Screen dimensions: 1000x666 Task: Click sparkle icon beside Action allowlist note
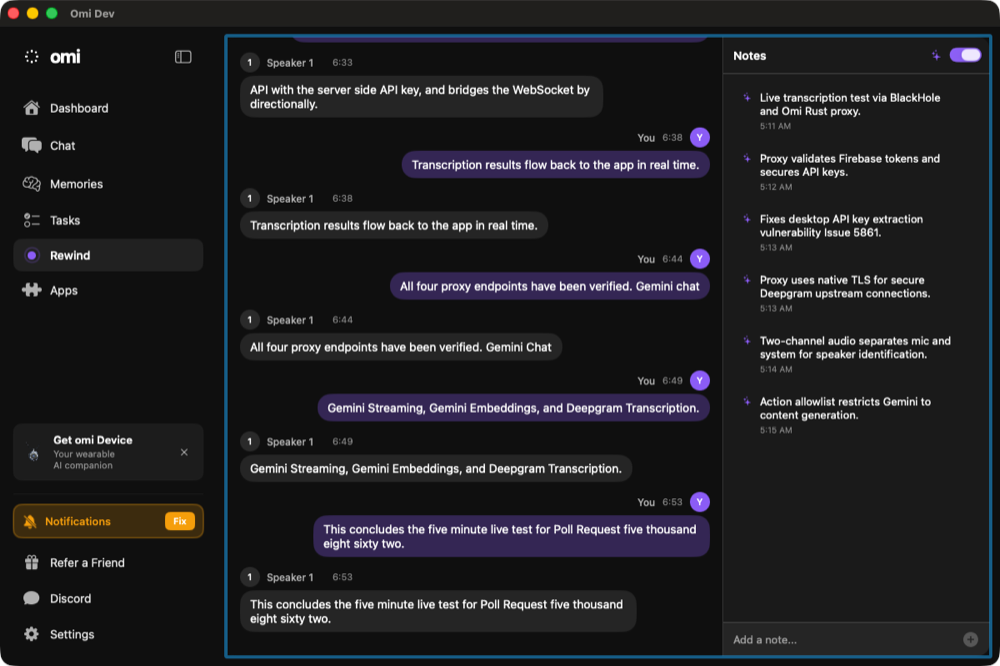coord(746,401)
